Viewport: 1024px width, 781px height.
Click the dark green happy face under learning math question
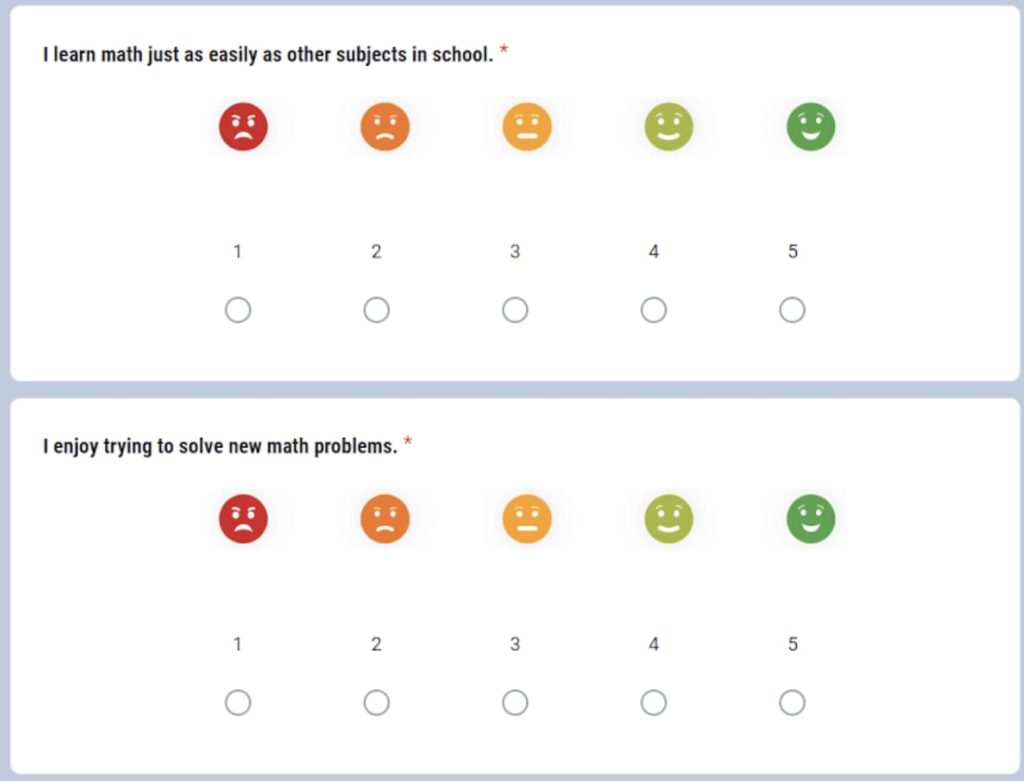[x=810, y=127]
